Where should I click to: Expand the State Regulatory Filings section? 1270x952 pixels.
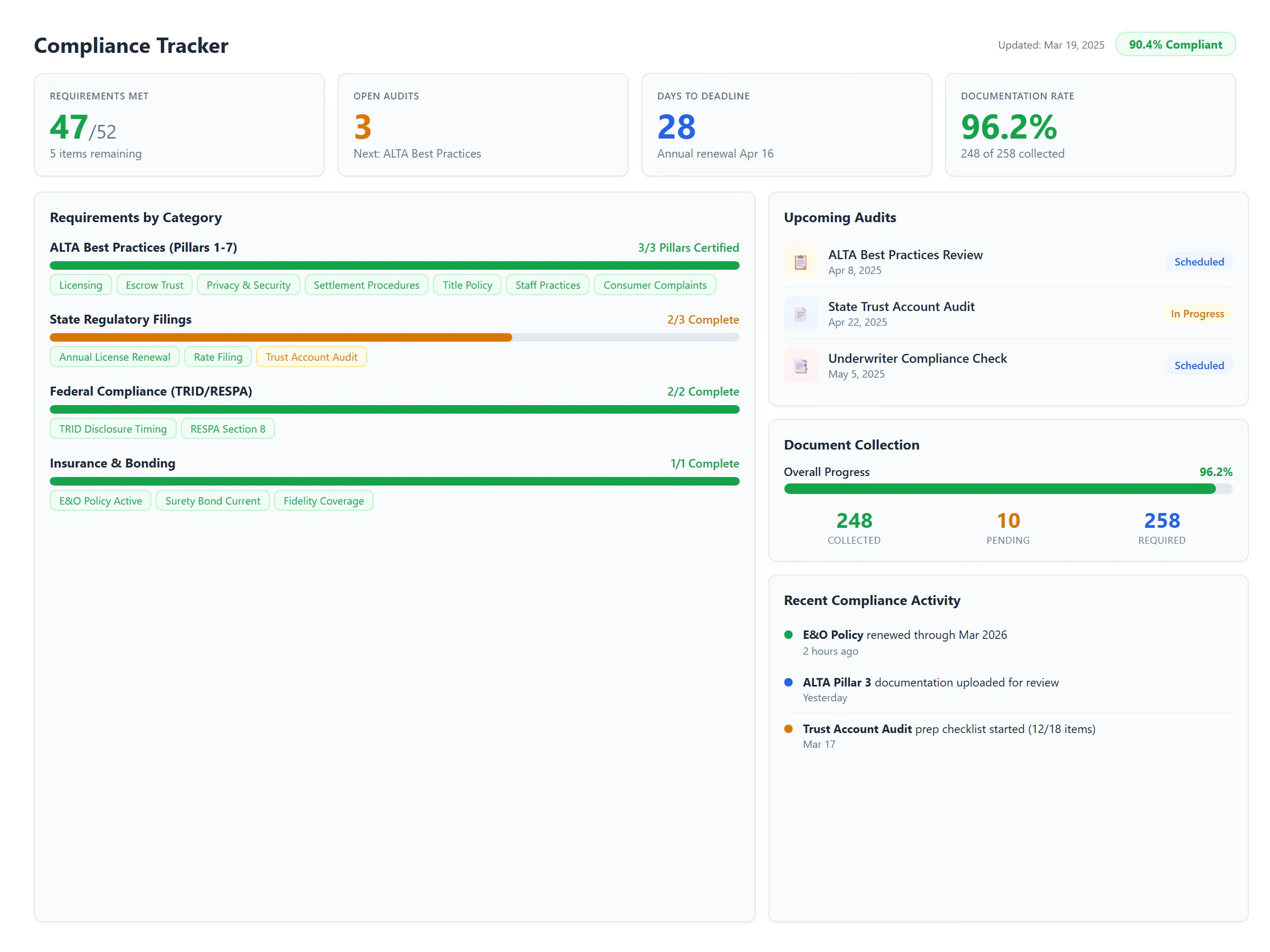(x=121, y=319)
